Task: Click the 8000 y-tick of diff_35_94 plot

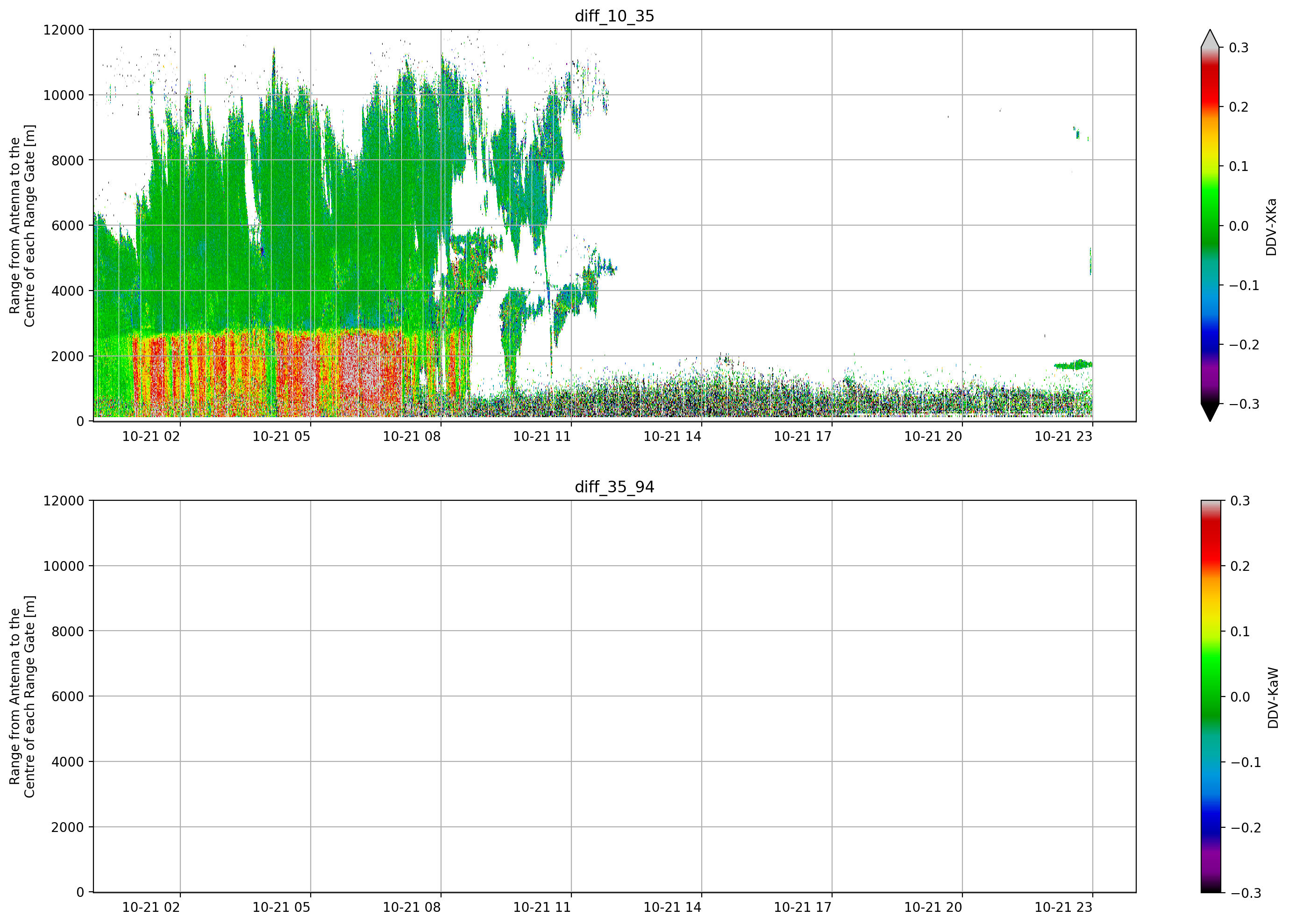Action: pos(68,632)
